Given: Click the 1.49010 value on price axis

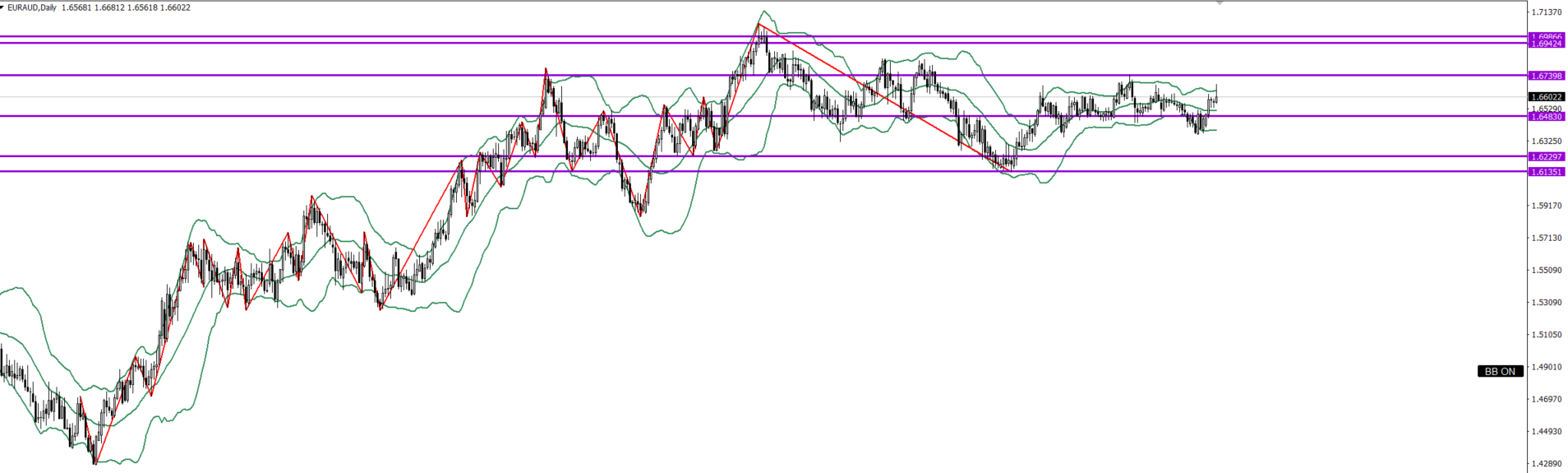Looking at the screenshot, I should [1546, 367].
